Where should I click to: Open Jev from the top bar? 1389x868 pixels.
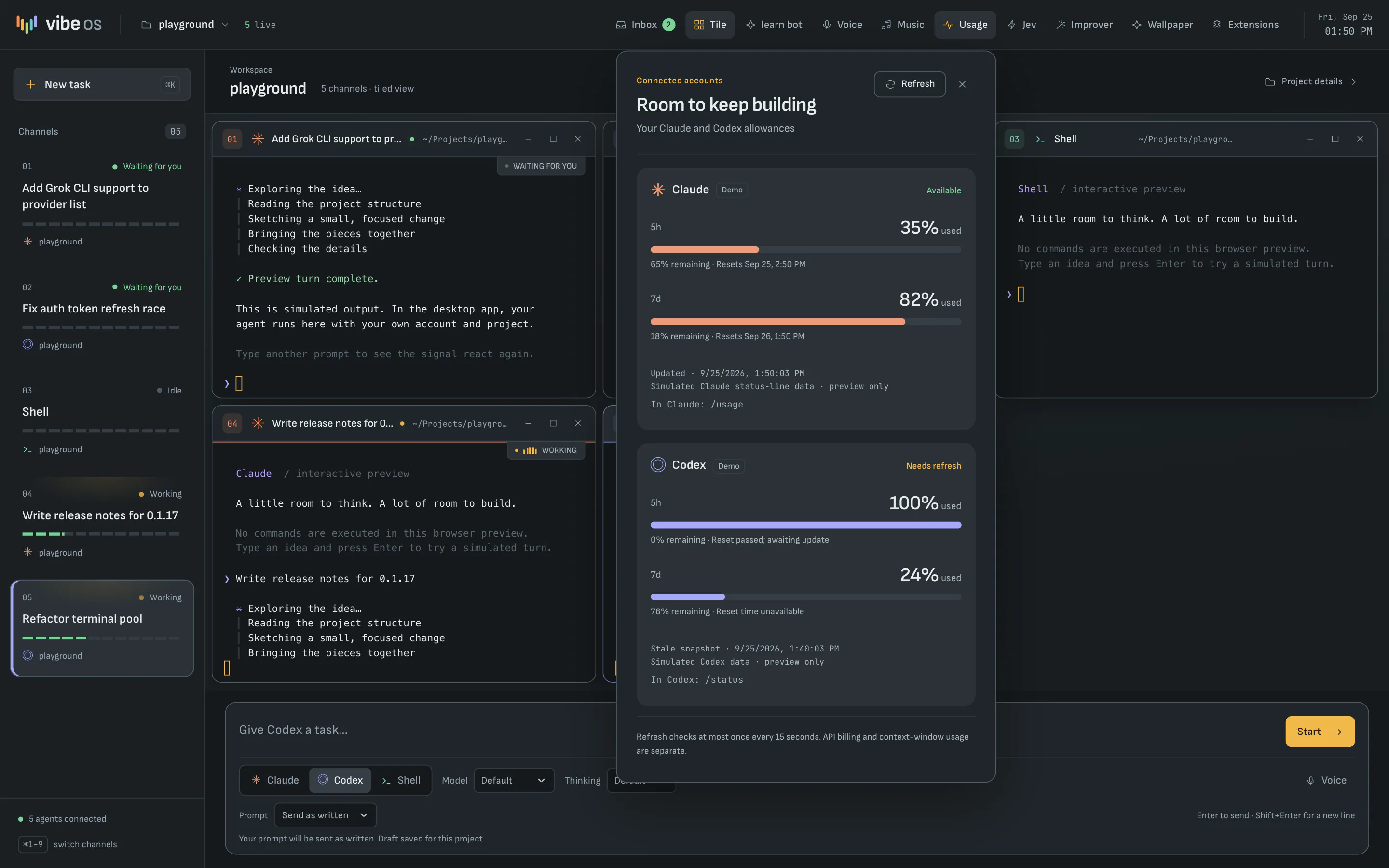pyautogui.click(x=1021, y=25)
